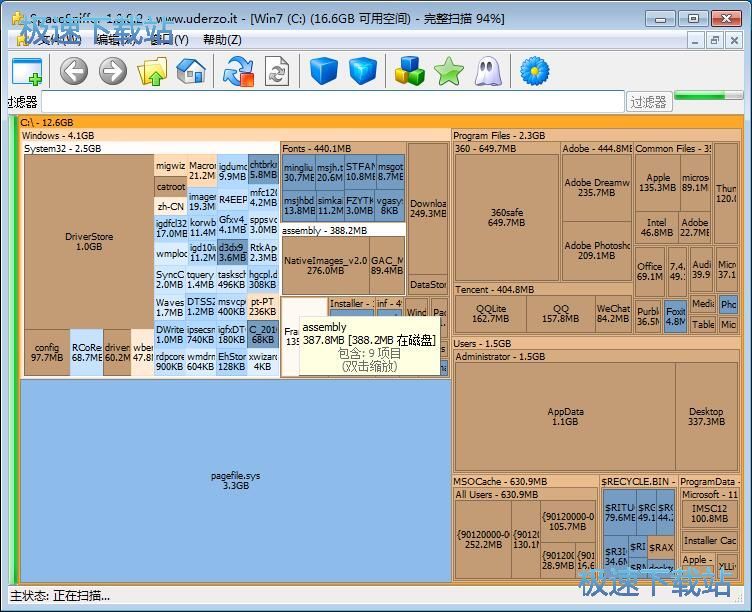Select the mingliu 30.7MB font block
This screenshot has height=612, width=752.
[x=299, y=172]
